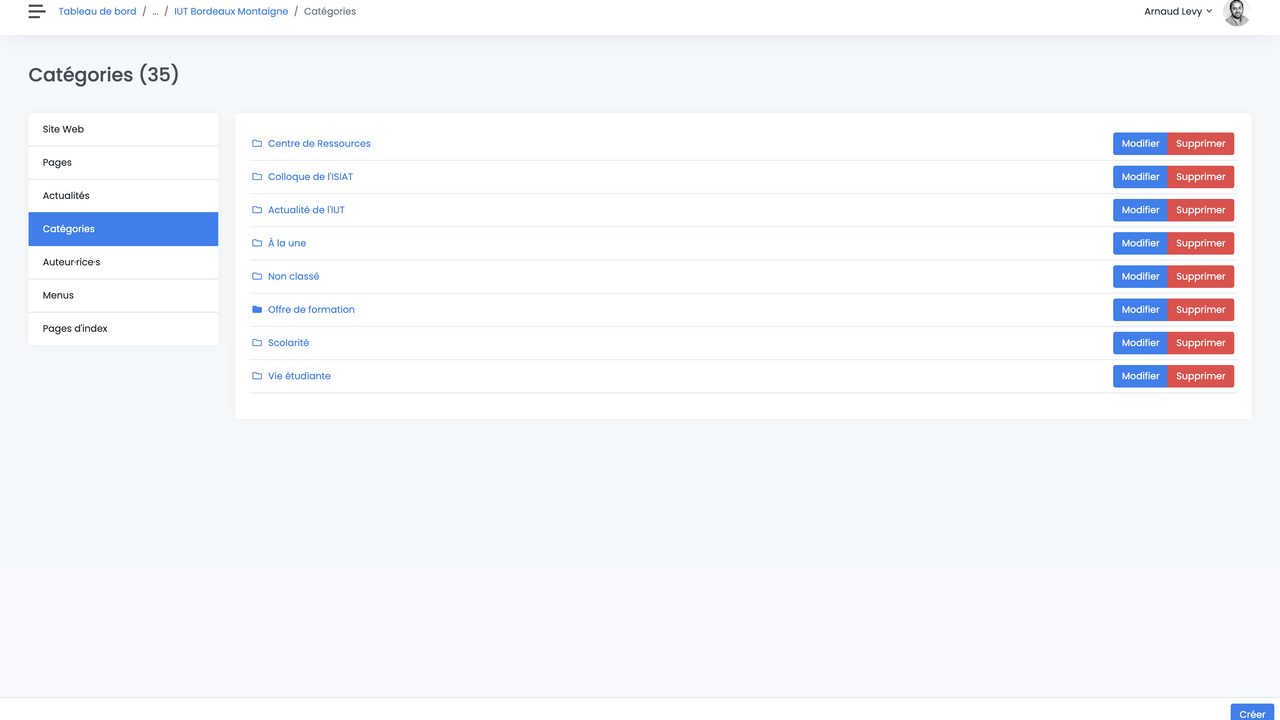The width and height of the screenshot is (1280, 720).
Task: Click the folder icon beside Colloque de l'ISIAT
Action: point(257,177)
